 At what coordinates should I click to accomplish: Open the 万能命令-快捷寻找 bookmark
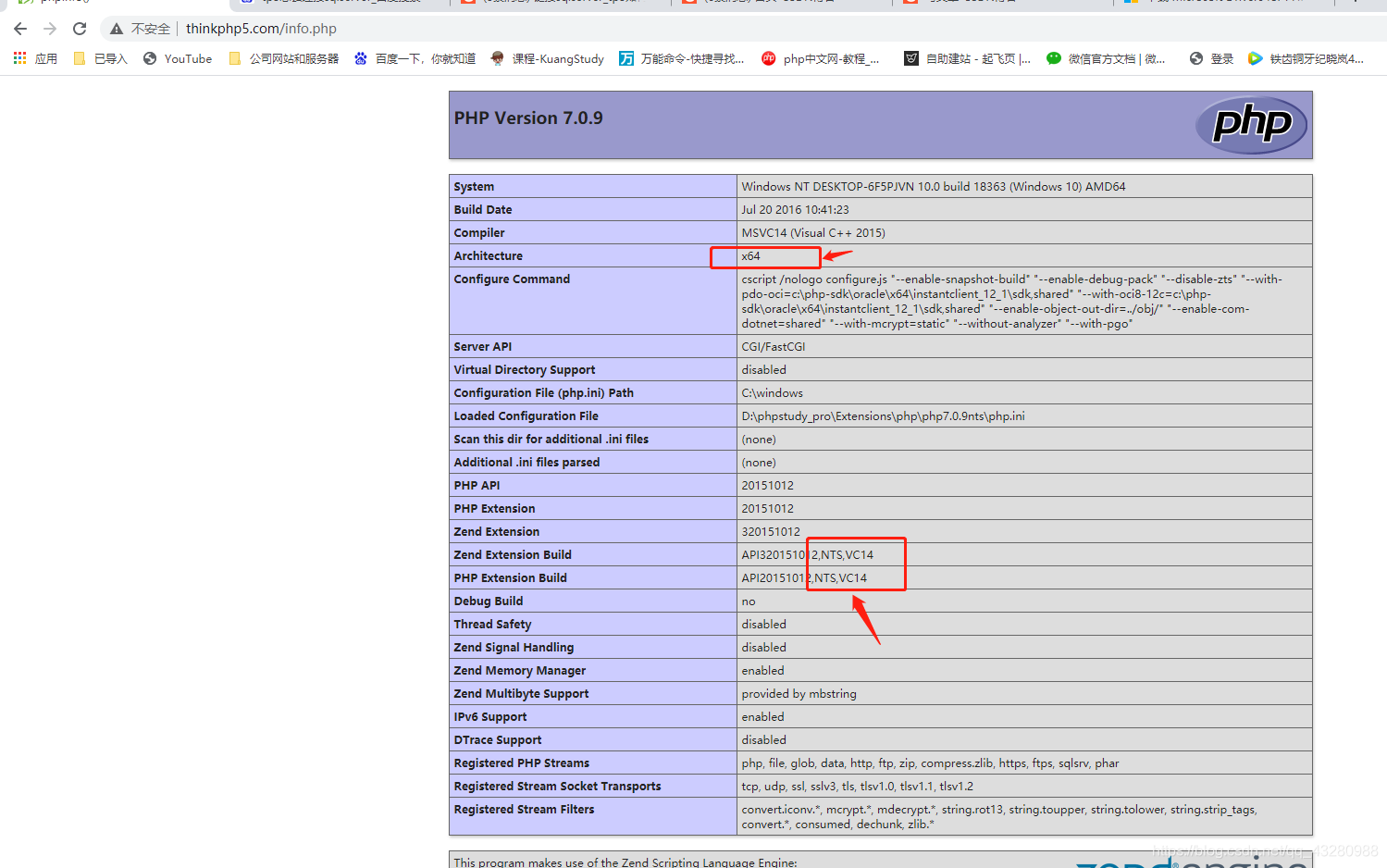pyautogui.click(x=681, y=58)
